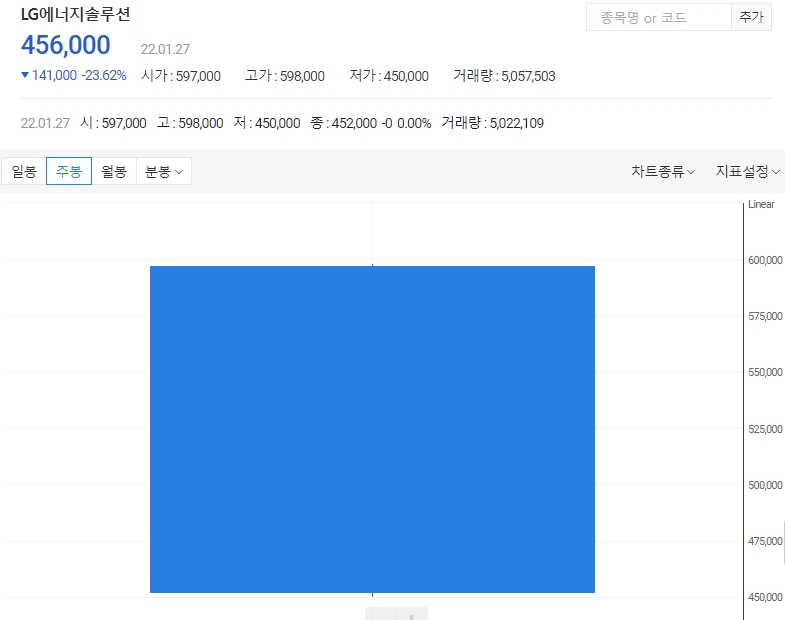
Task: Switch to the 월봉 monthly chart tab
Action: (114, 171)
